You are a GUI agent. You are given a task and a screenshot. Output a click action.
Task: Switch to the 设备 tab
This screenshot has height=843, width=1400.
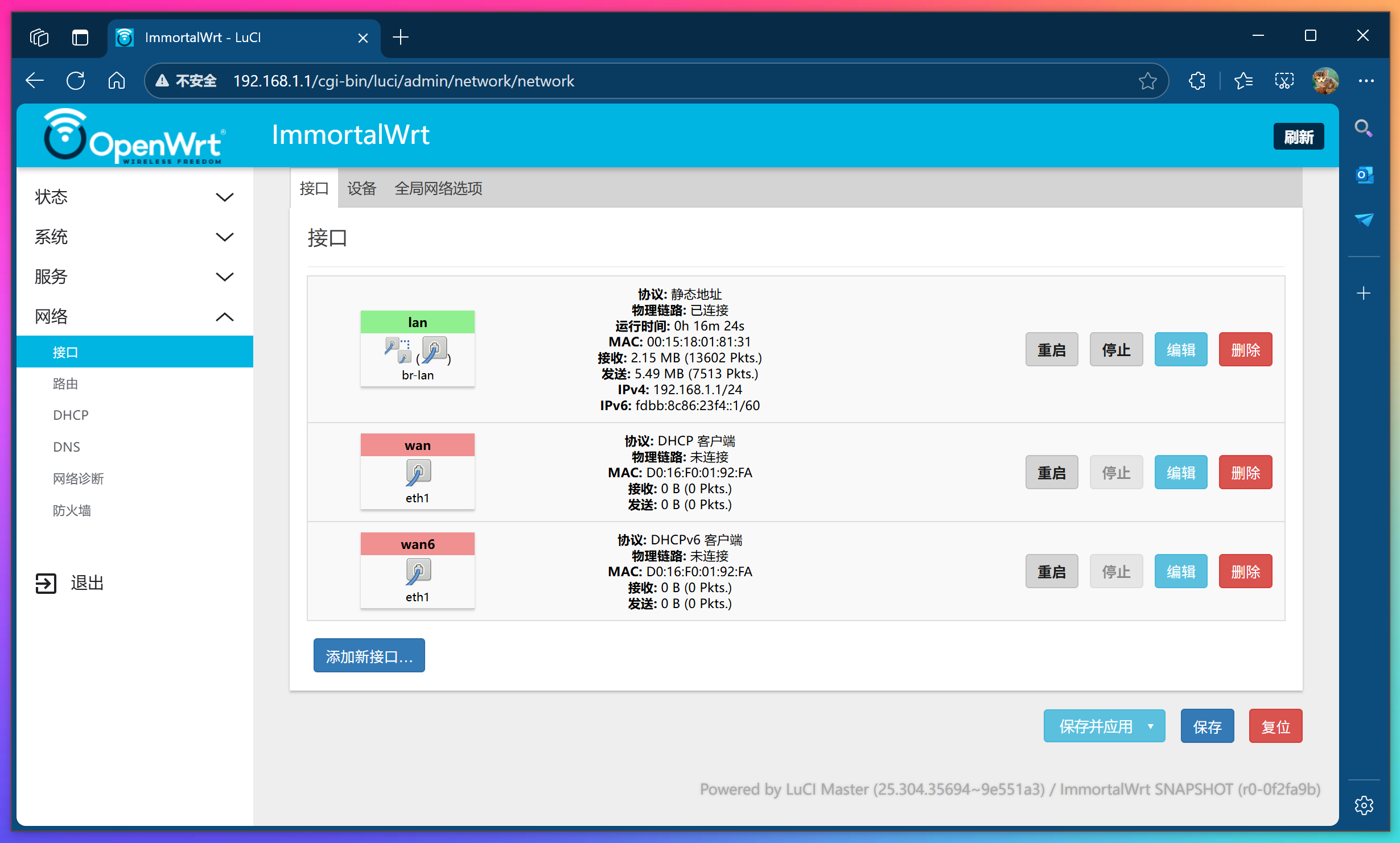coord(362,188)
